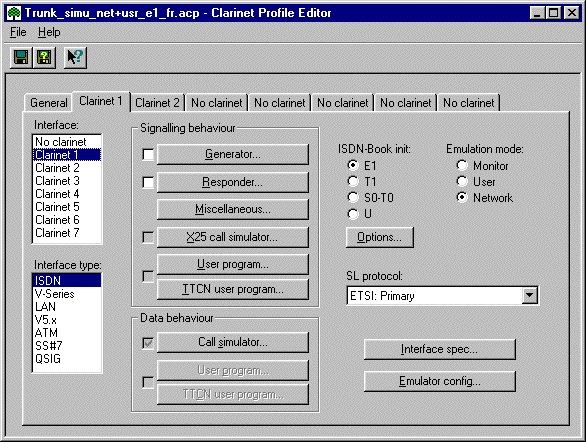The width and height of the screenshot is (586, 442).
Task: Activate the context help arrow-question icon
Action: pyautogui.click(x=75, y=58)
